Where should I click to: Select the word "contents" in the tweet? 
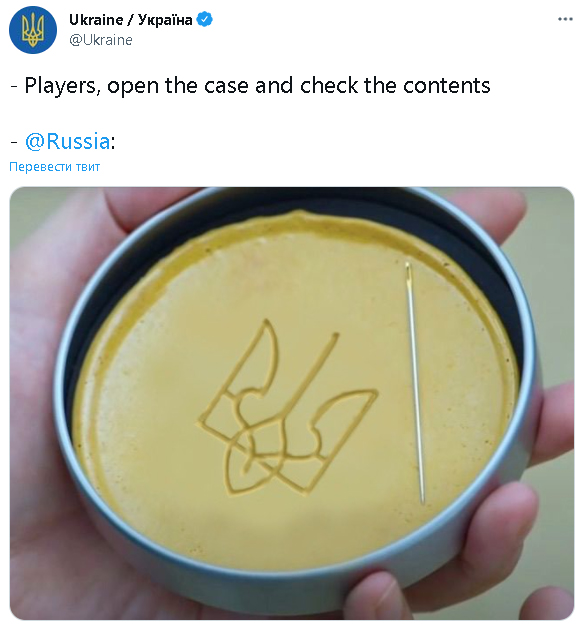[447, 85]
